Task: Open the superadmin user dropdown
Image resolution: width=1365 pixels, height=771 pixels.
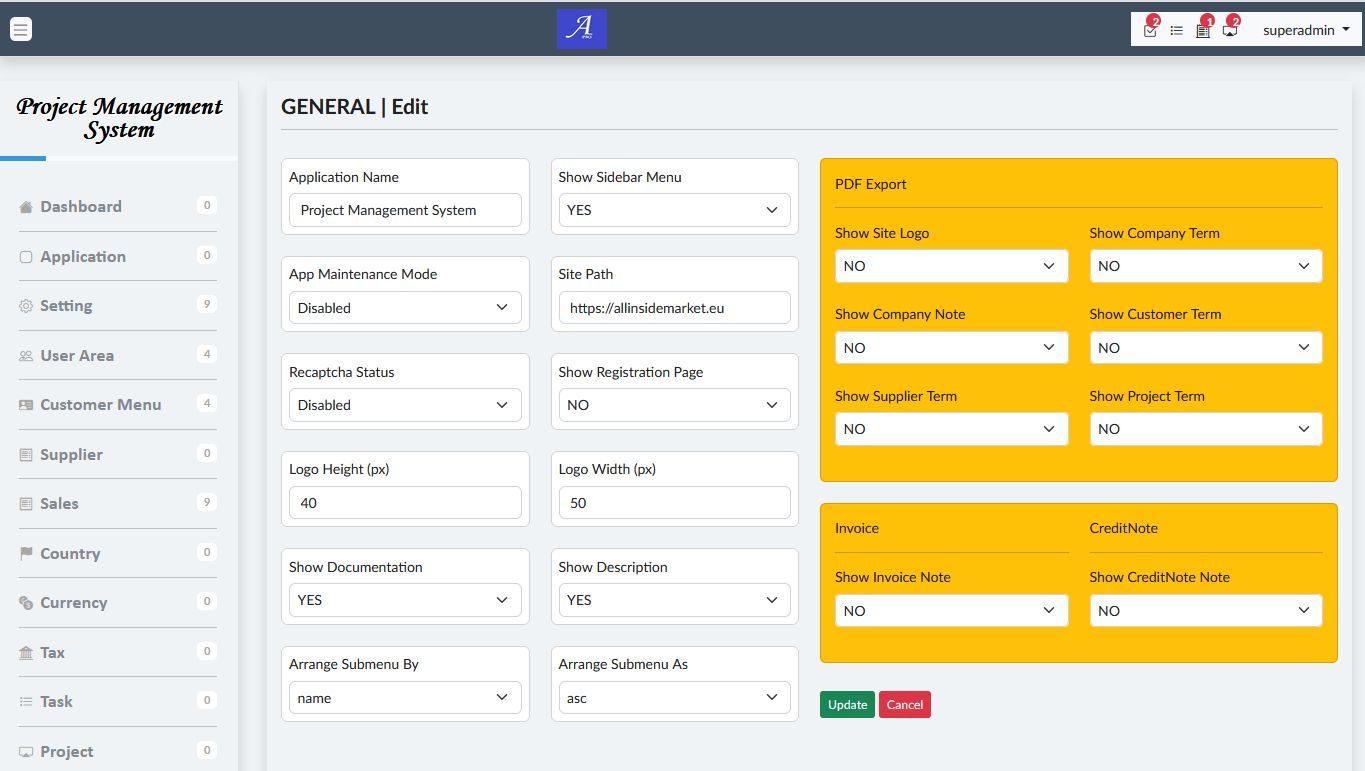Action: coord(1306,30)
